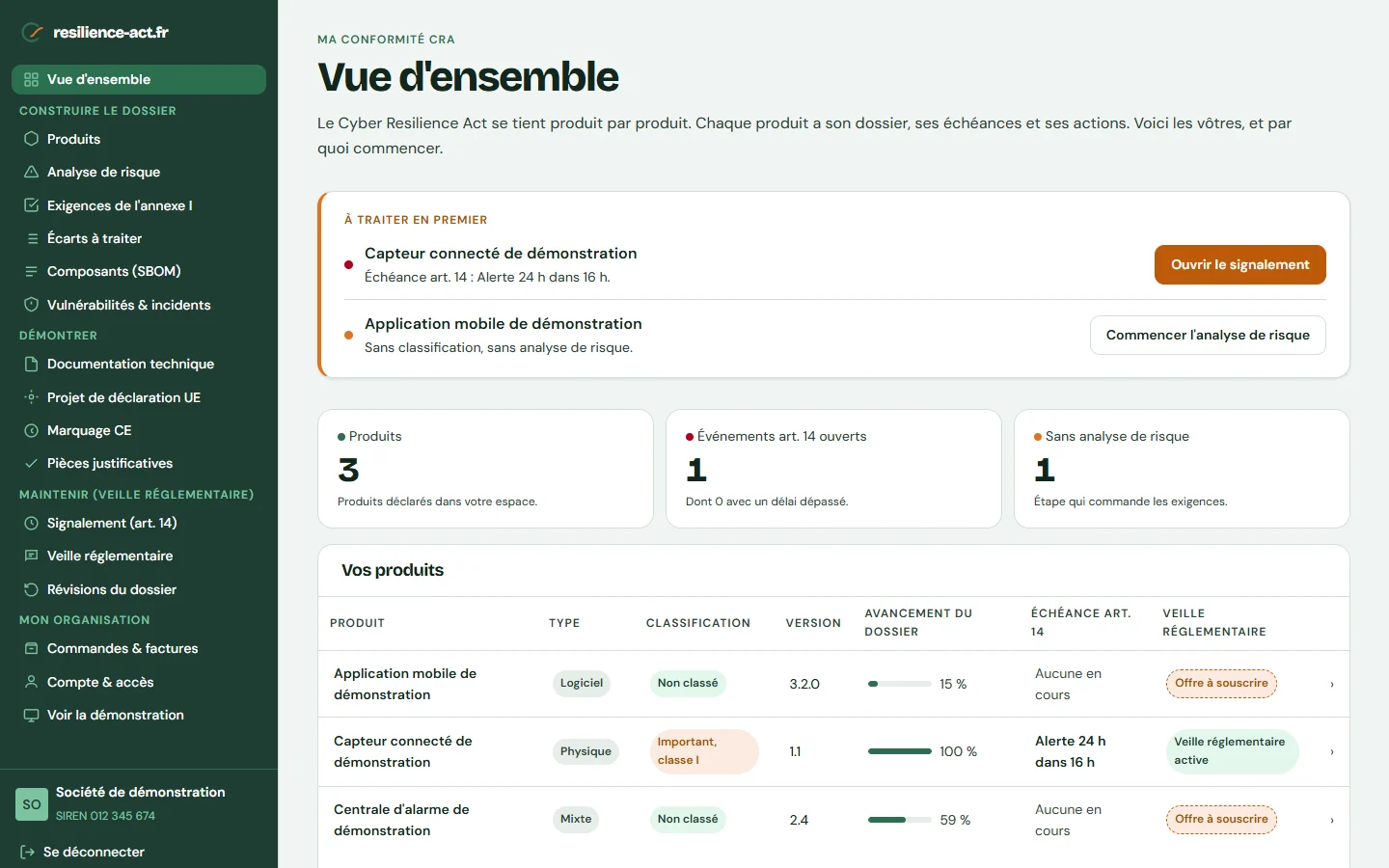Open Vulnérabilités & incidents section
1389x868 pixels.
coord(139,305)
